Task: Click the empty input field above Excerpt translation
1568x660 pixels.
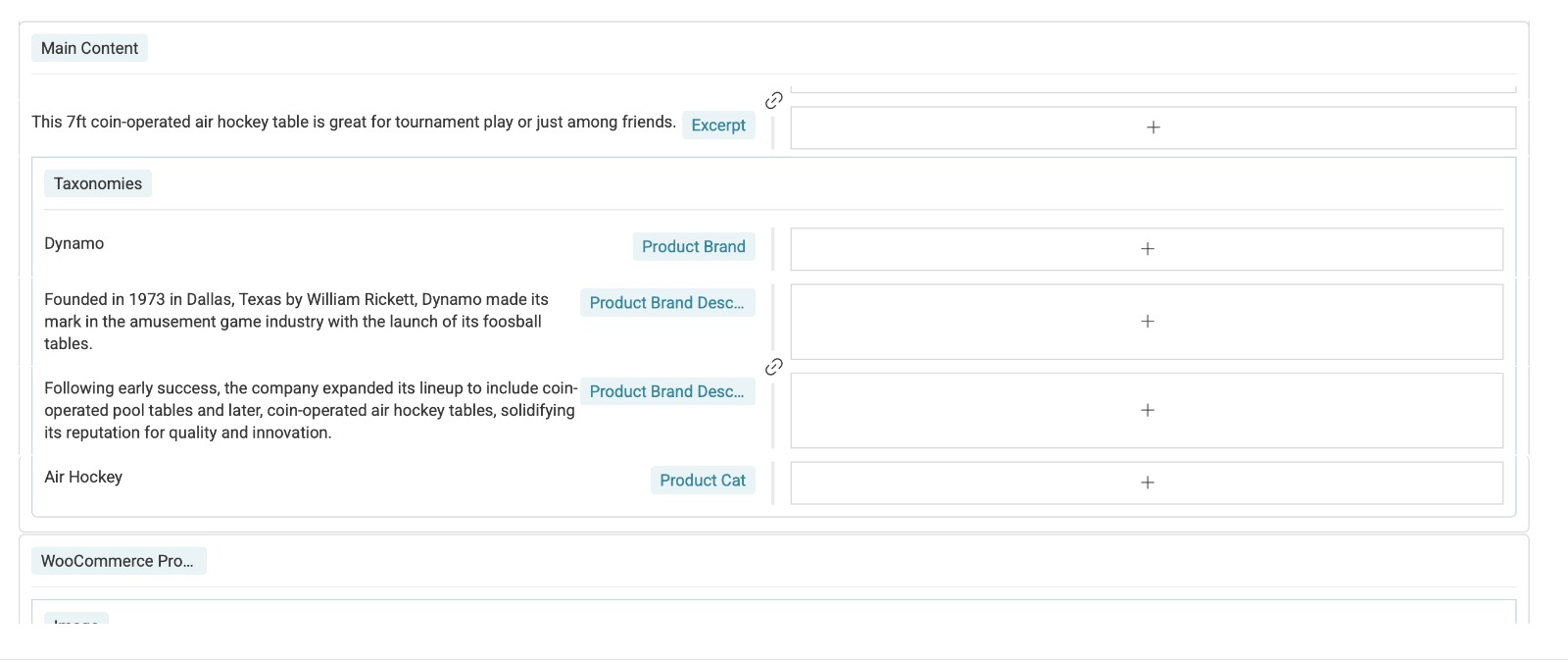Action: (1152, 89)
